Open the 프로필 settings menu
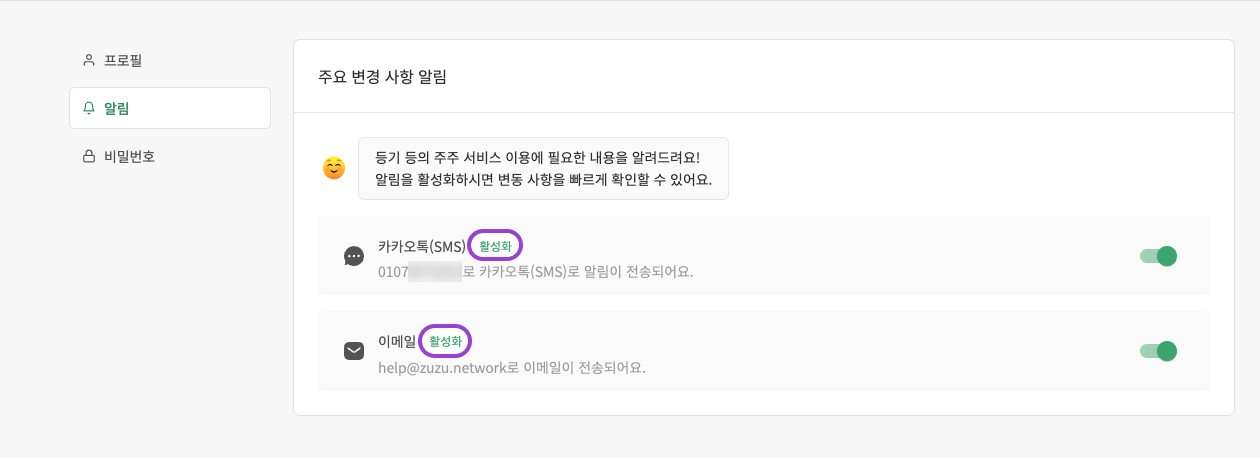 tap(123, 60)
